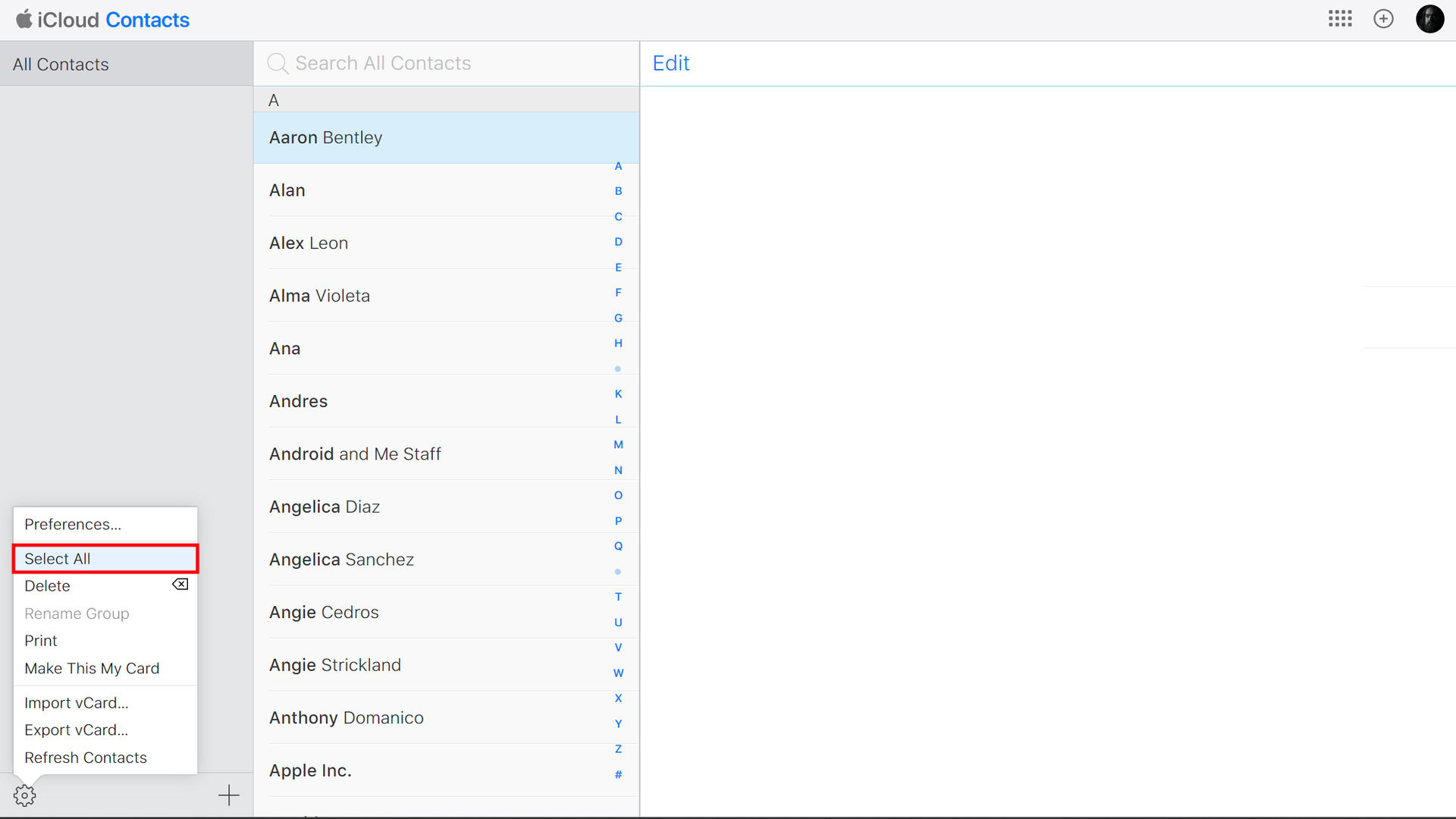The height and width of the screenshot is (819, 1456).
Task: Jump to letter M in the index
Action: [x=618, y=445]
